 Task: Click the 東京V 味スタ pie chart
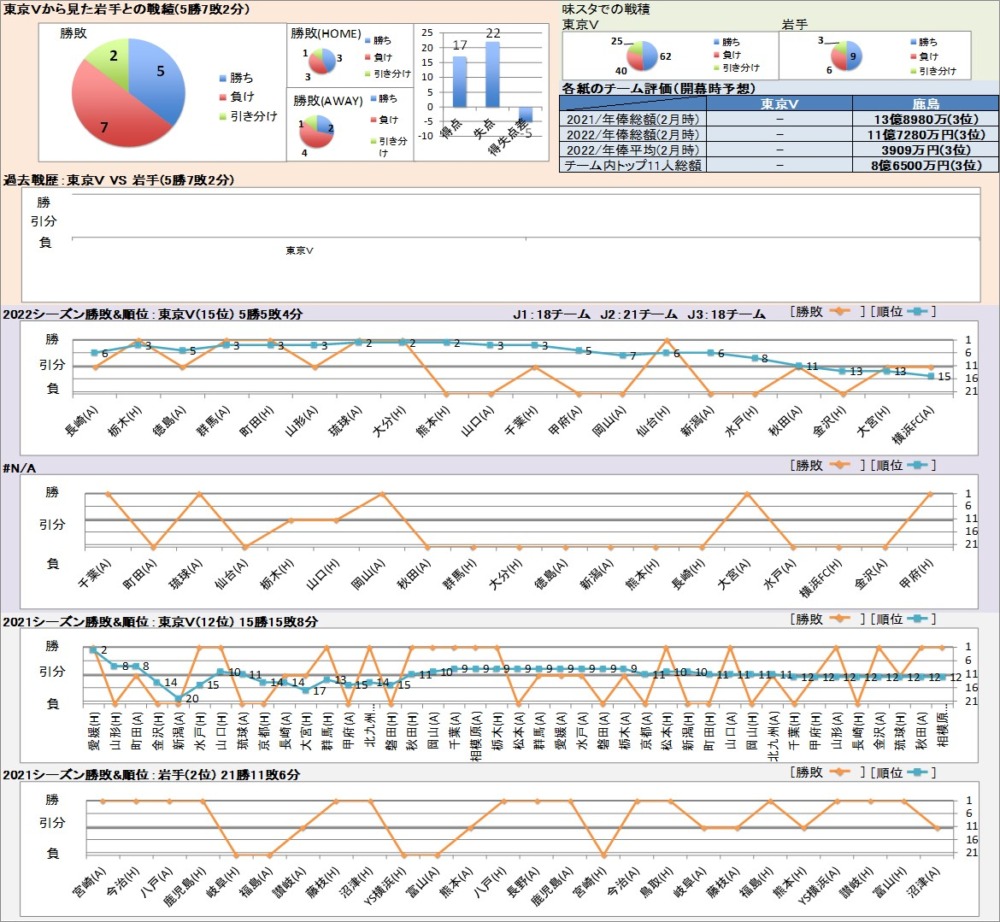click(641, 57)
